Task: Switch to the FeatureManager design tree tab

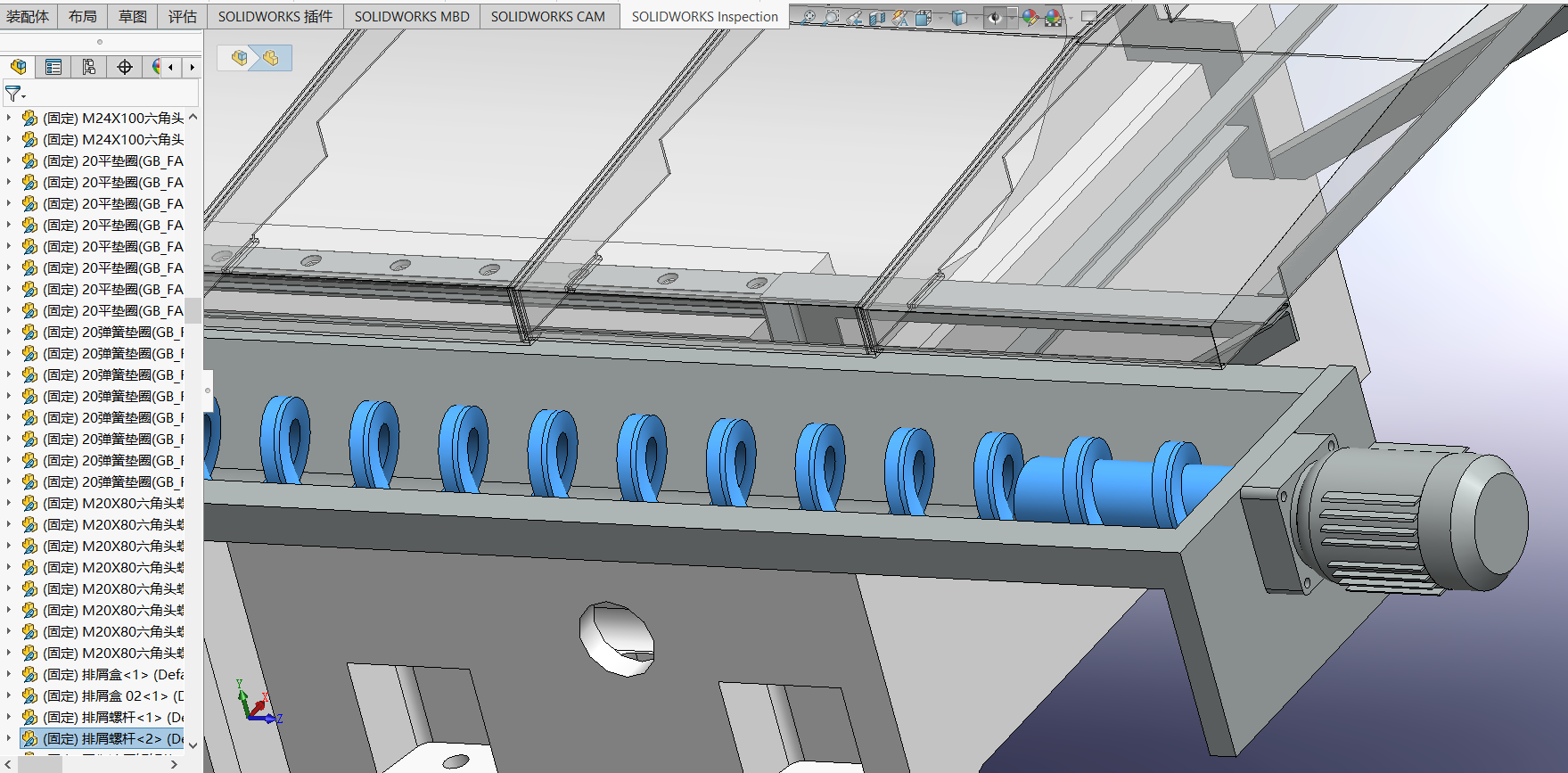Action: (18, 67)
